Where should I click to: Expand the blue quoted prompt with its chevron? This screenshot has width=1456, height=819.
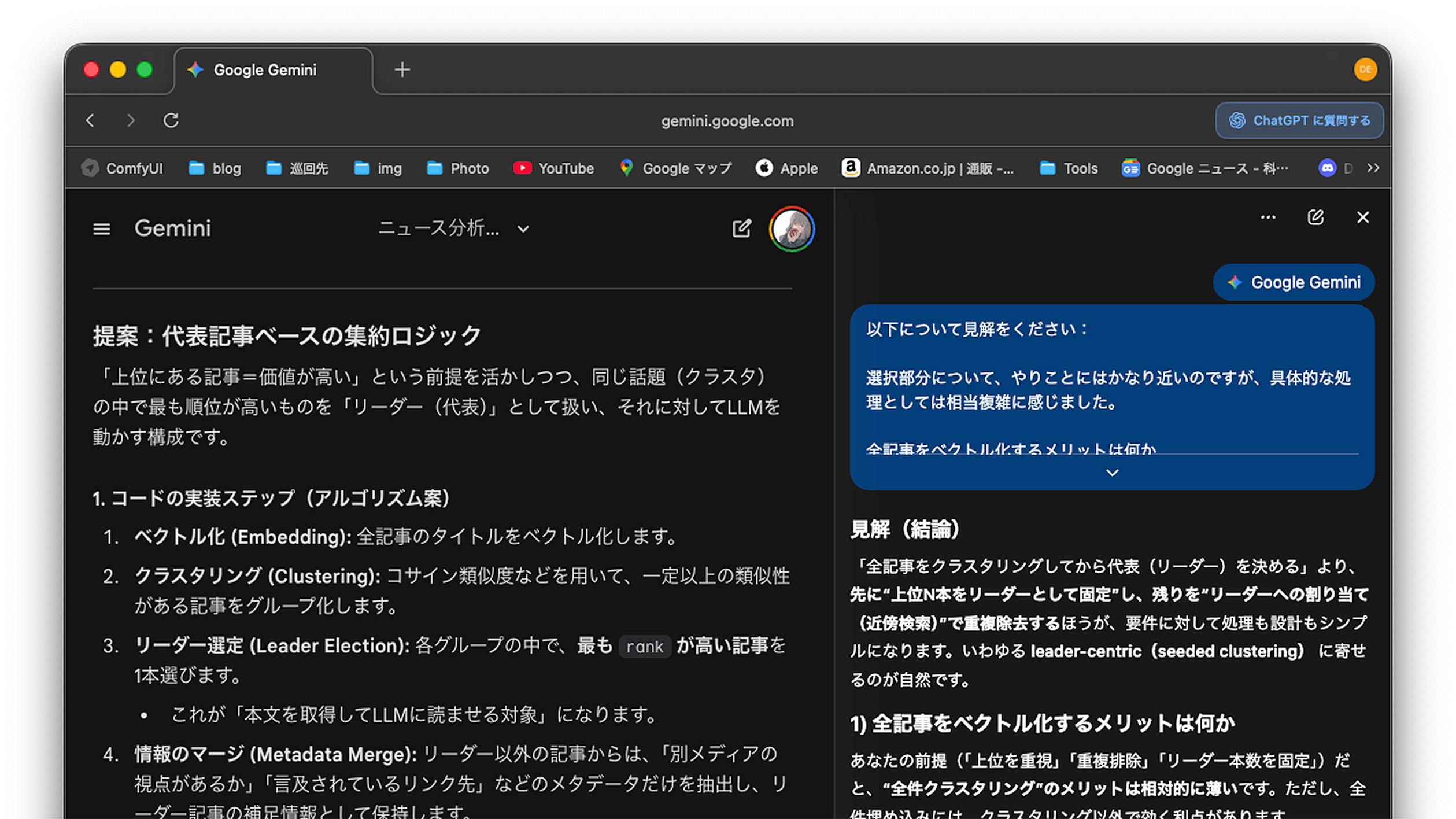click(x=1111, y=473)
